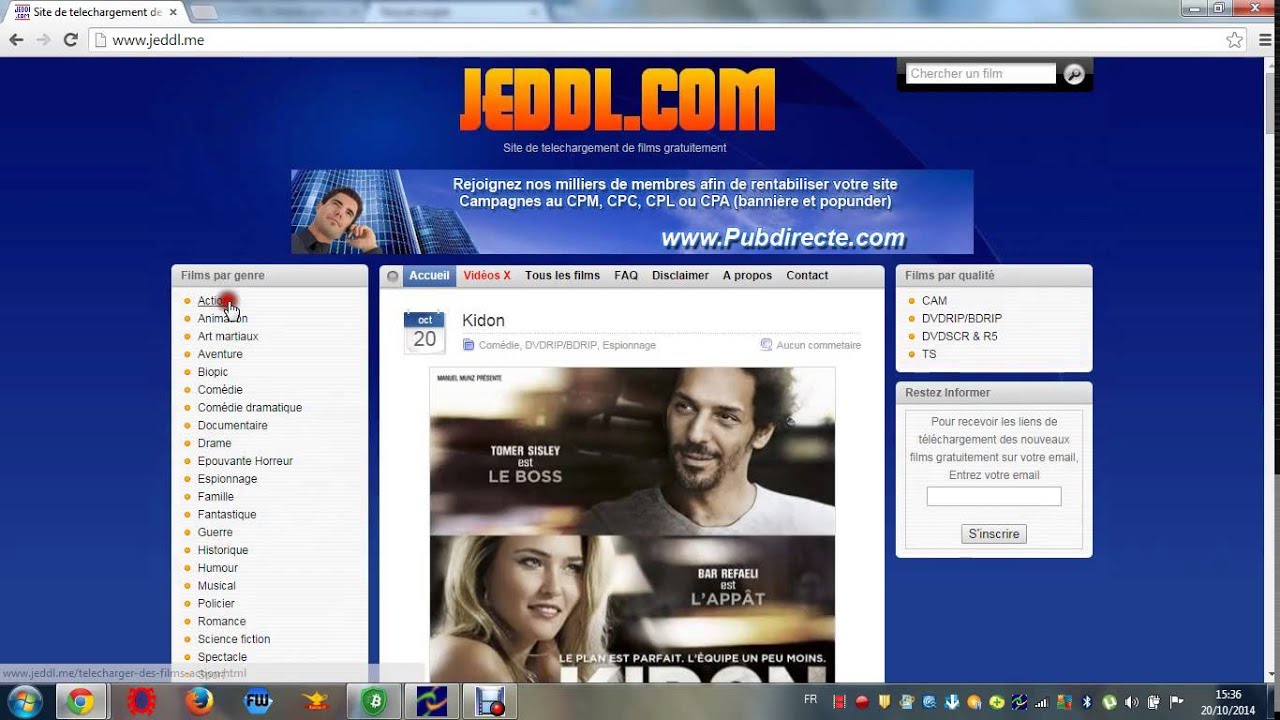Click the volume speaker tray icon
Viewport: 1280px width, 720px height.
[1132, 702]
